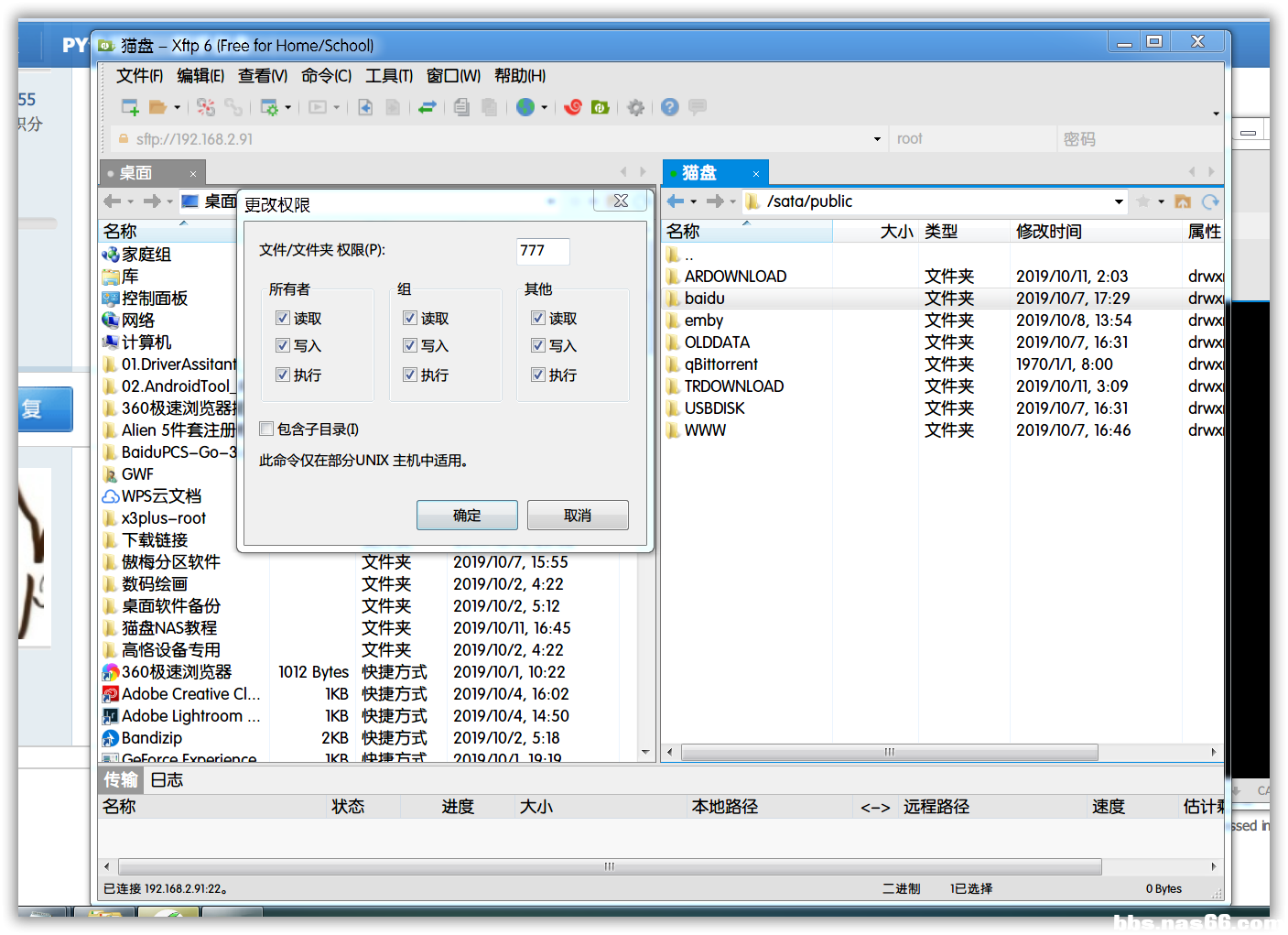Screen dimensions: 1288x935
Task: Launch Xshell via the red swirl icon
Action: (x=573, y=107)
